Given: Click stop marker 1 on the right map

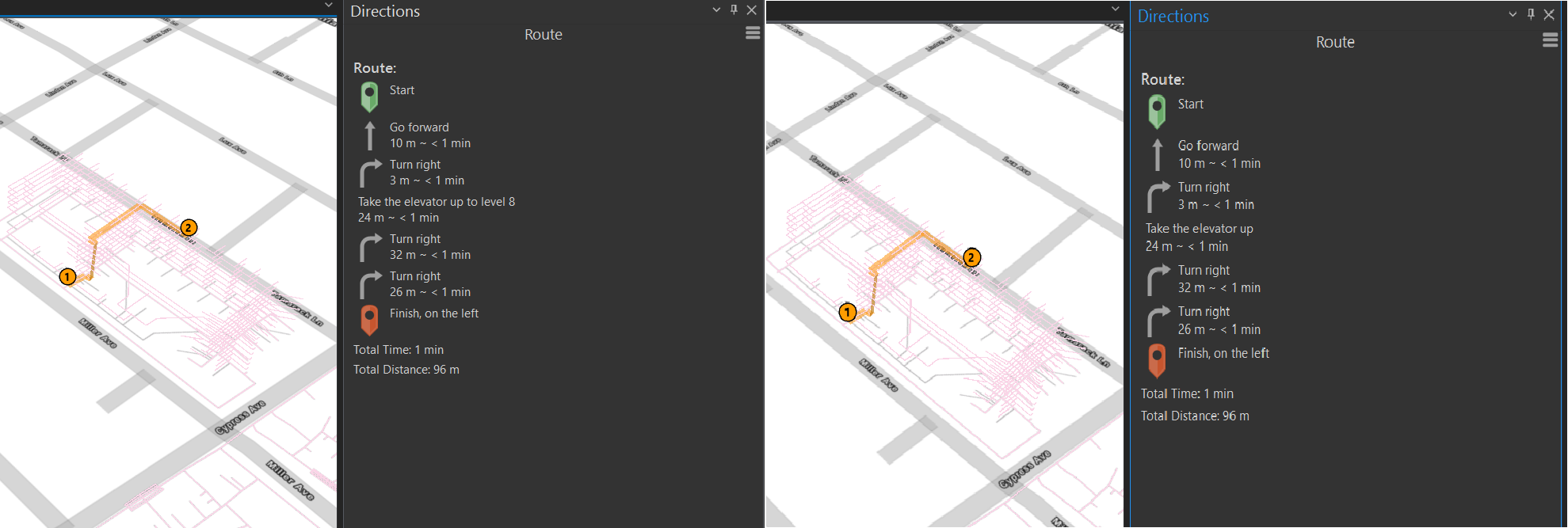Looking at the screenshot, I should [x=848, y=312].
